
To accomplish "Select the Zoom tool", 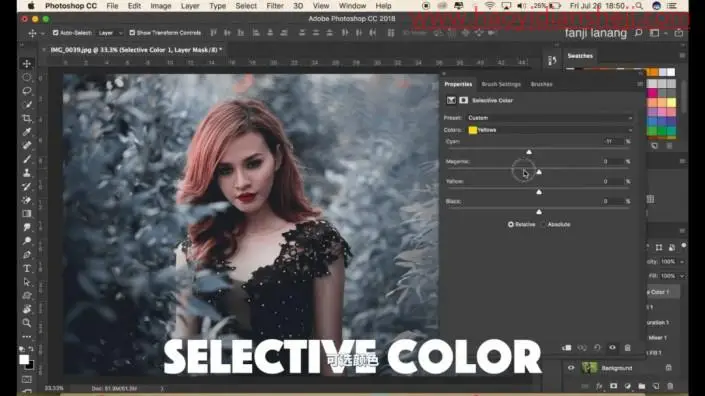I will (27, 323).
